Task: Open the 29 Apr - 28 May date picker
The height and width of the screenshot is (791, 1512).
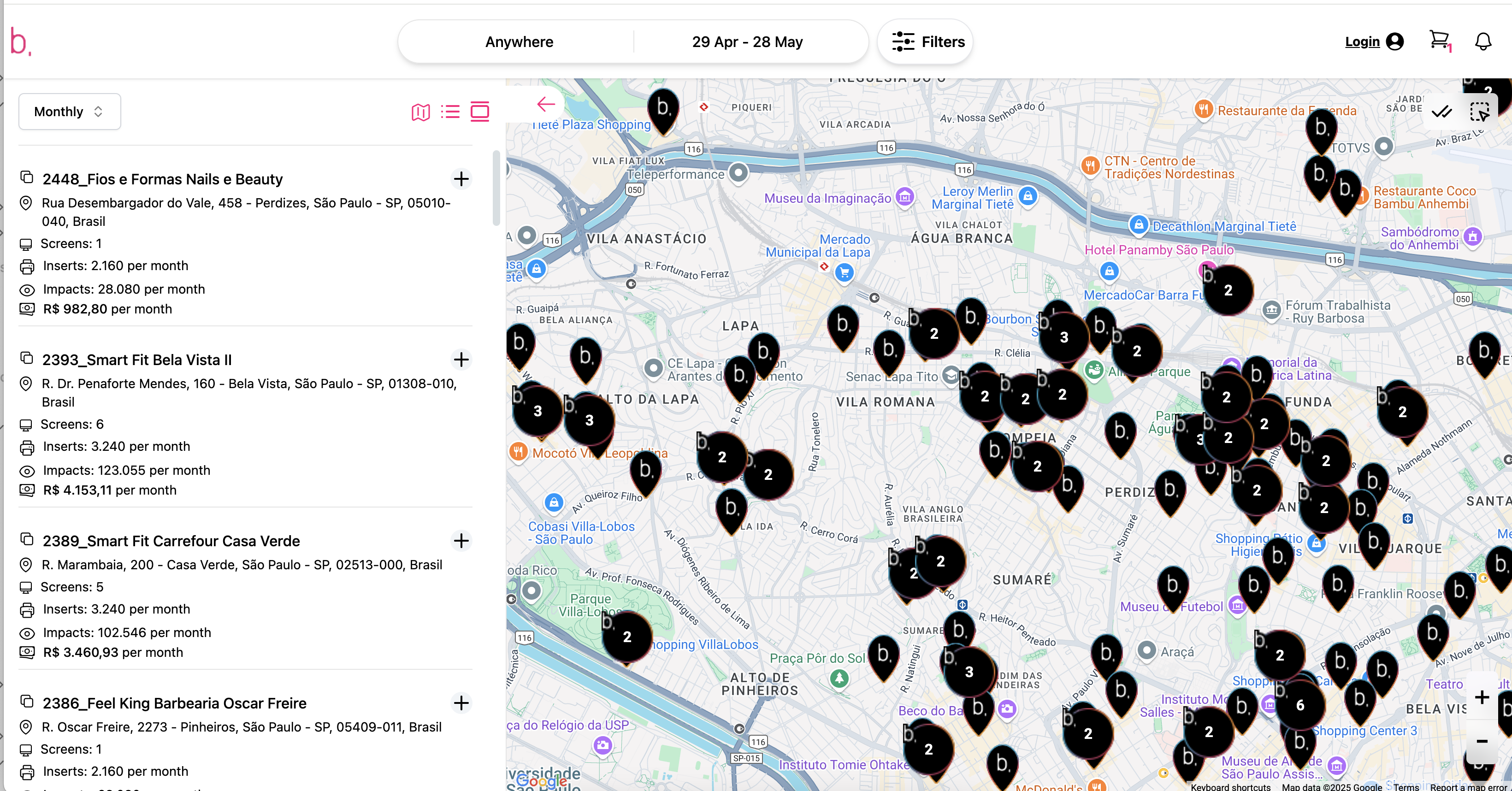Action: (747, 41)
